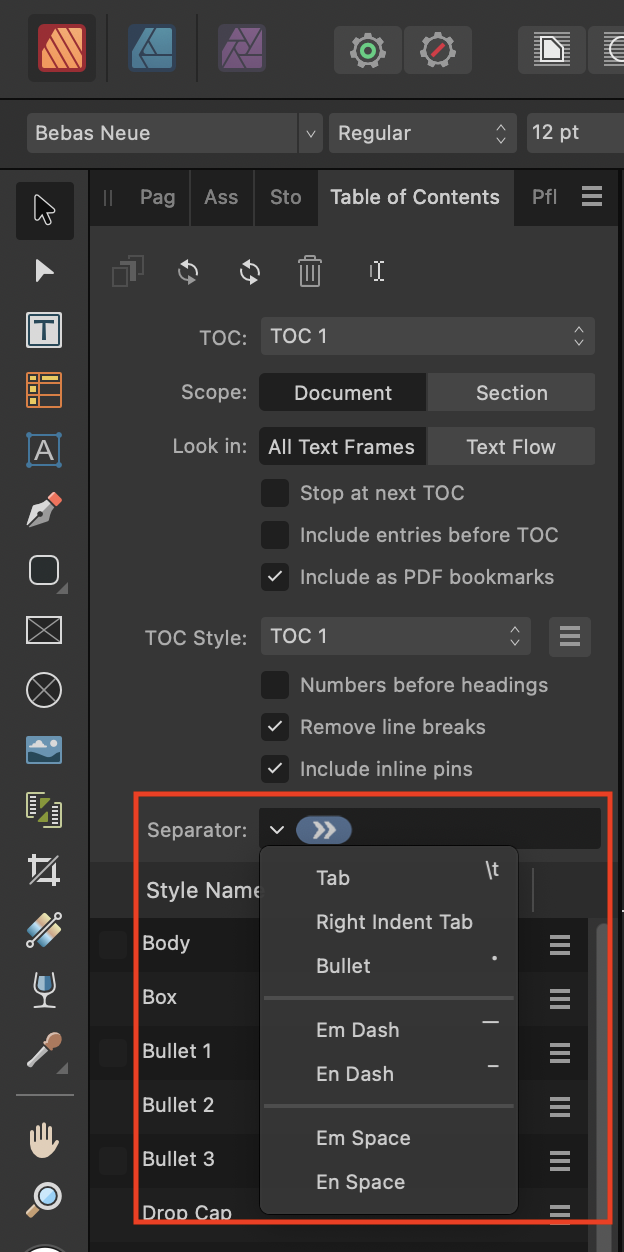Update the table of contents with the refresh icon
Screen dimensions: 624x1252
point(187,271)
